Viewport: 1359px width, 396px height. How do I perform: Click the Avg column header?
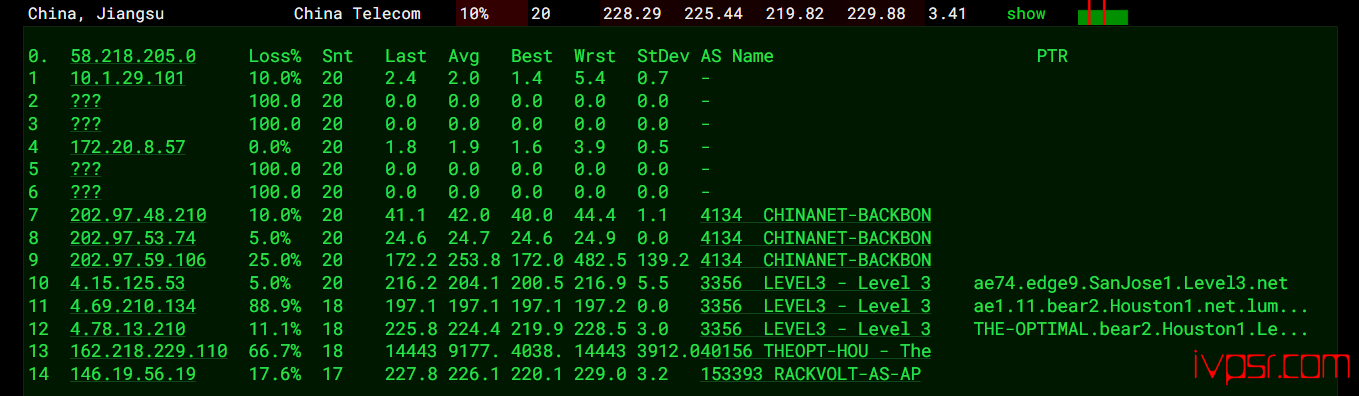click(464, 56)
